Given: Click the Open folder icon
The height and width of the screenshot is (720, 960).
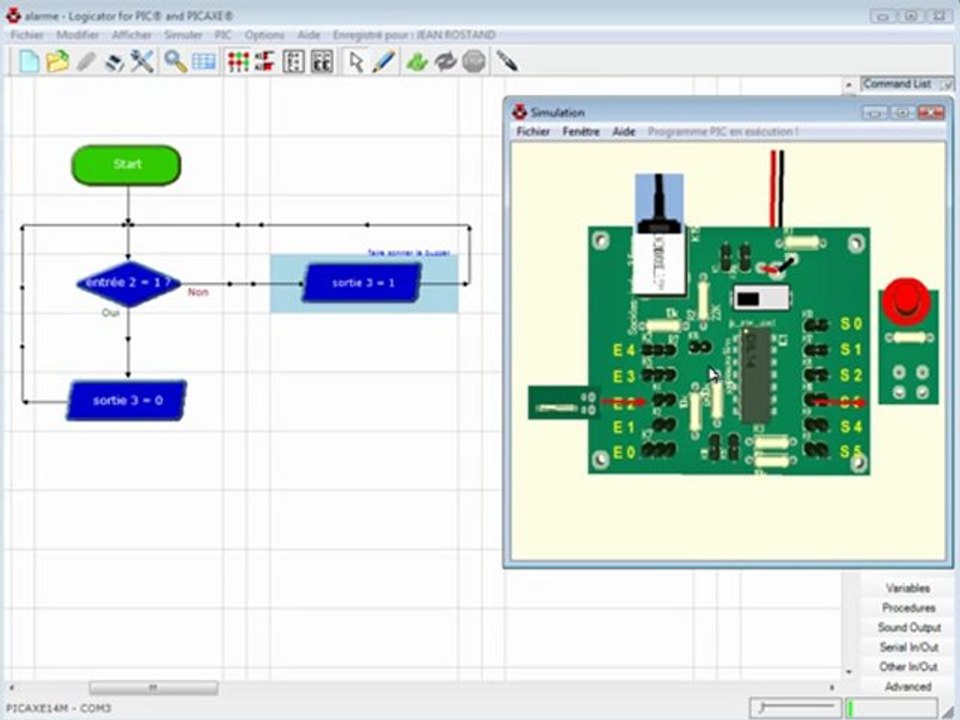Looking at the screenshot, I should 58,61.
